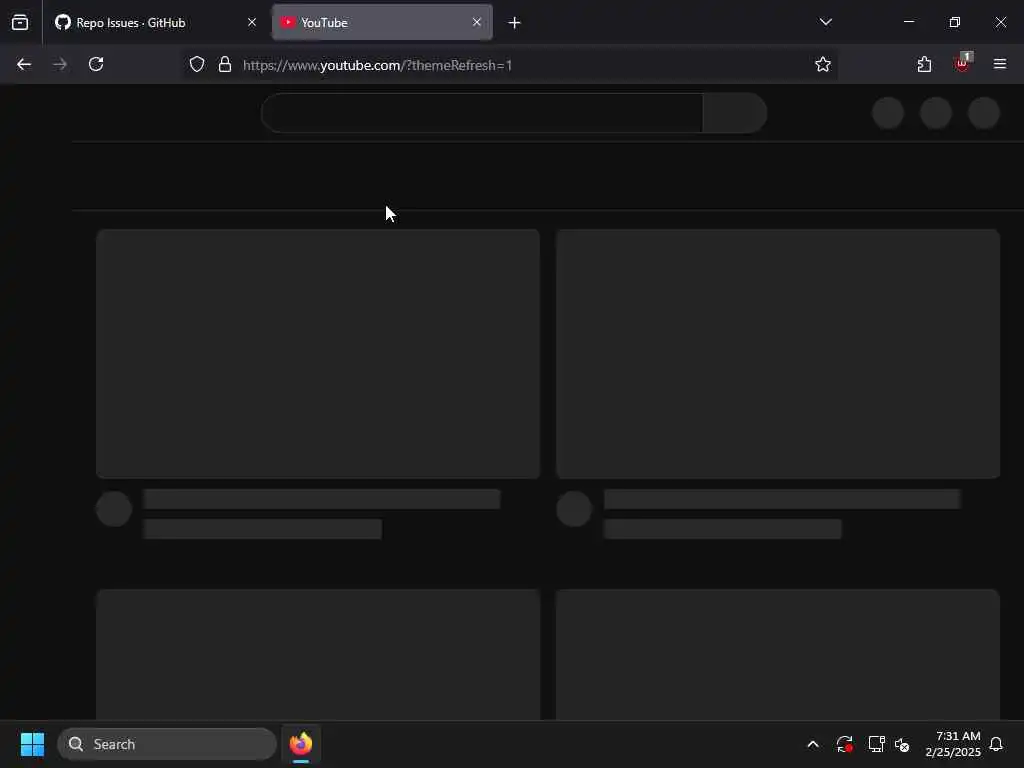This screenshot has width=1024, height=768.
Task: Open the Windows Start menu
Action: coord(32,744)
